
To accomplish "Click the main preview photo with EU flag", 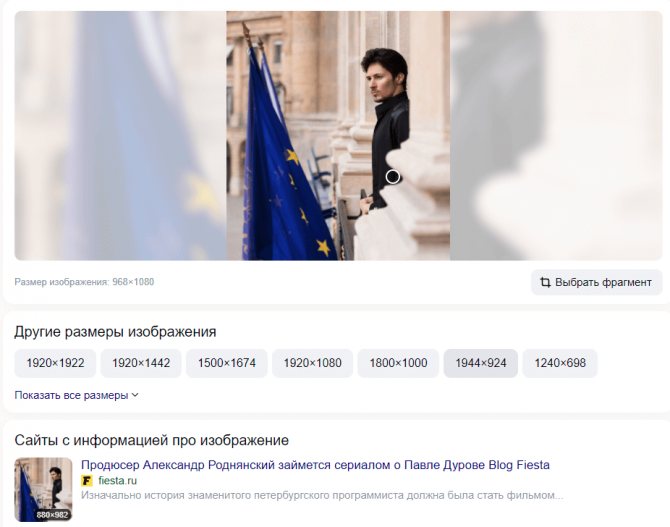I will [x=338, y=135].
